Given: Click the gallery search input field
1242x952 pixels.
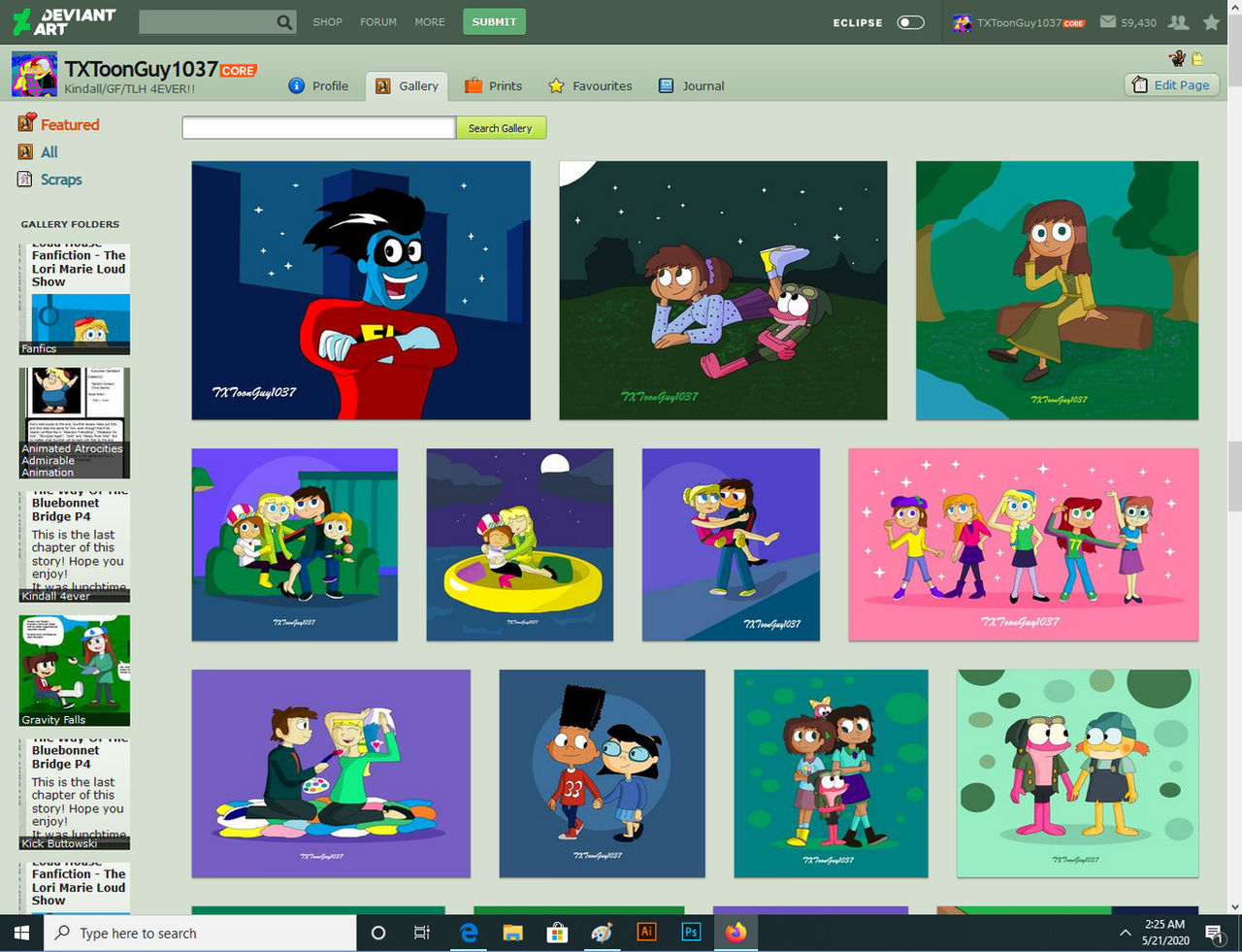Looking at the screenshot, I should (318, 128).
